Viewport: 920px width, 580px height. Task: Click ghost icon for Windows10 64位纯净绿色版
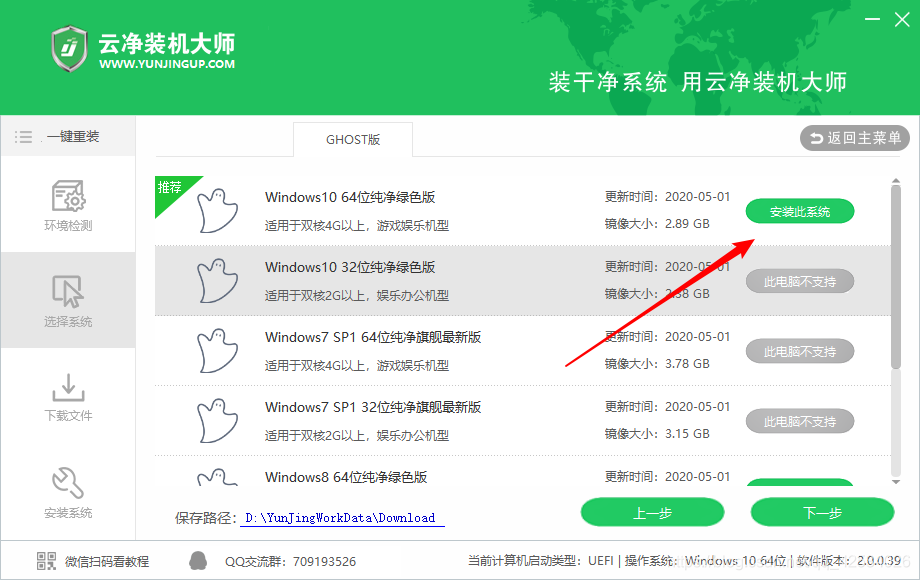tap(217, 211)
